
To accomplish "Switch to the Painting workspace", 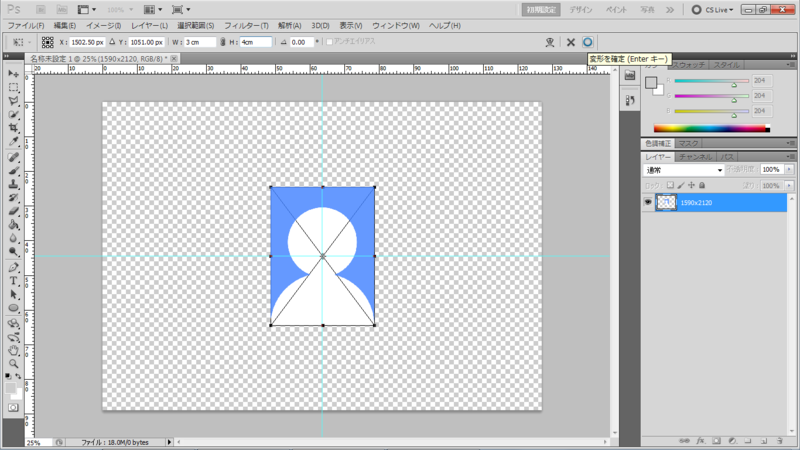I will (x=616, y=10).
